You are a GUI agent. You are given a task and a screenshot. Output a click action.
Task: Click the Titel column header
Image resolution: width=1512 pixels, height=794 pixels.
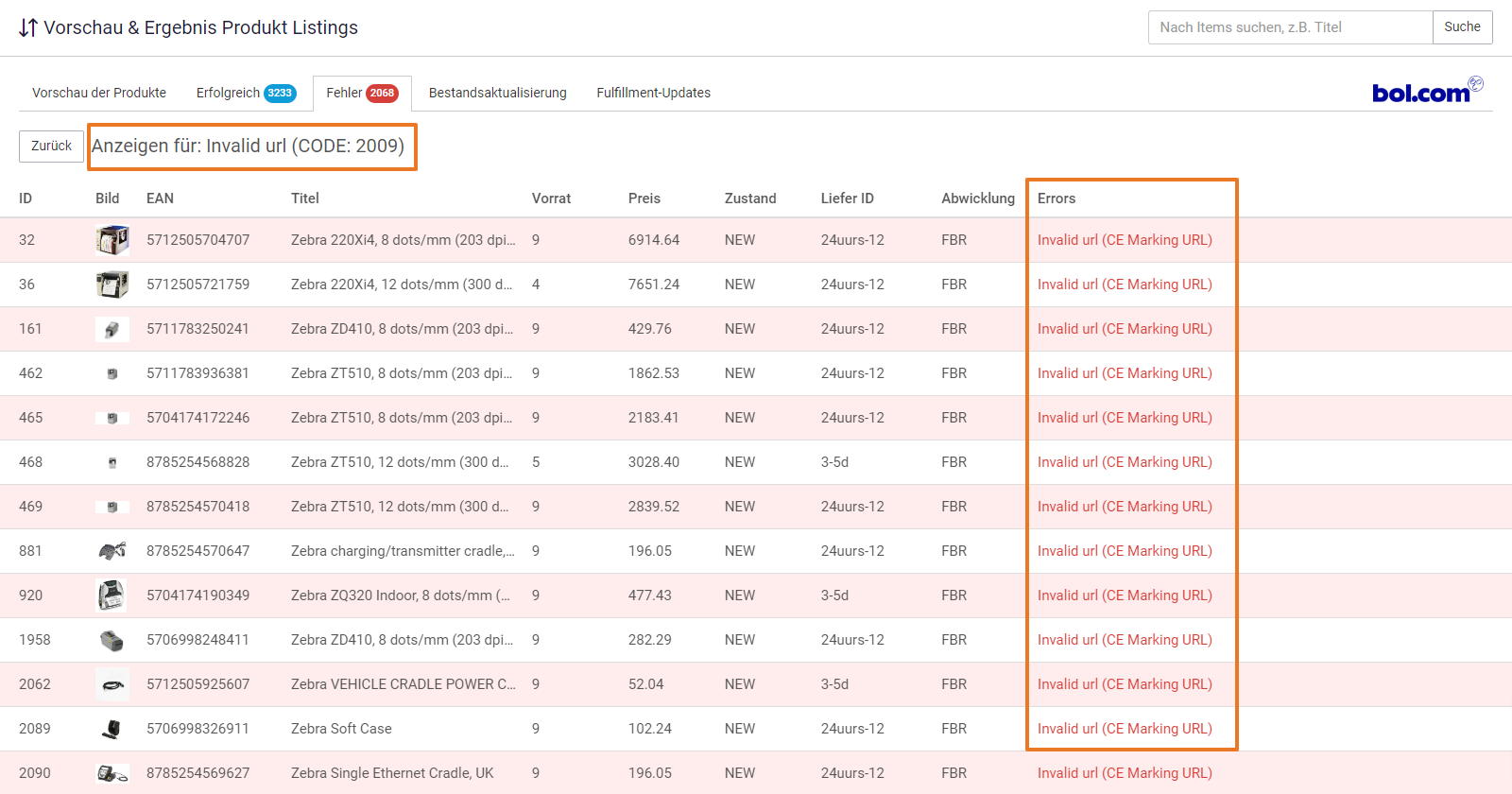pyautogui.click(x=305, y=198)
